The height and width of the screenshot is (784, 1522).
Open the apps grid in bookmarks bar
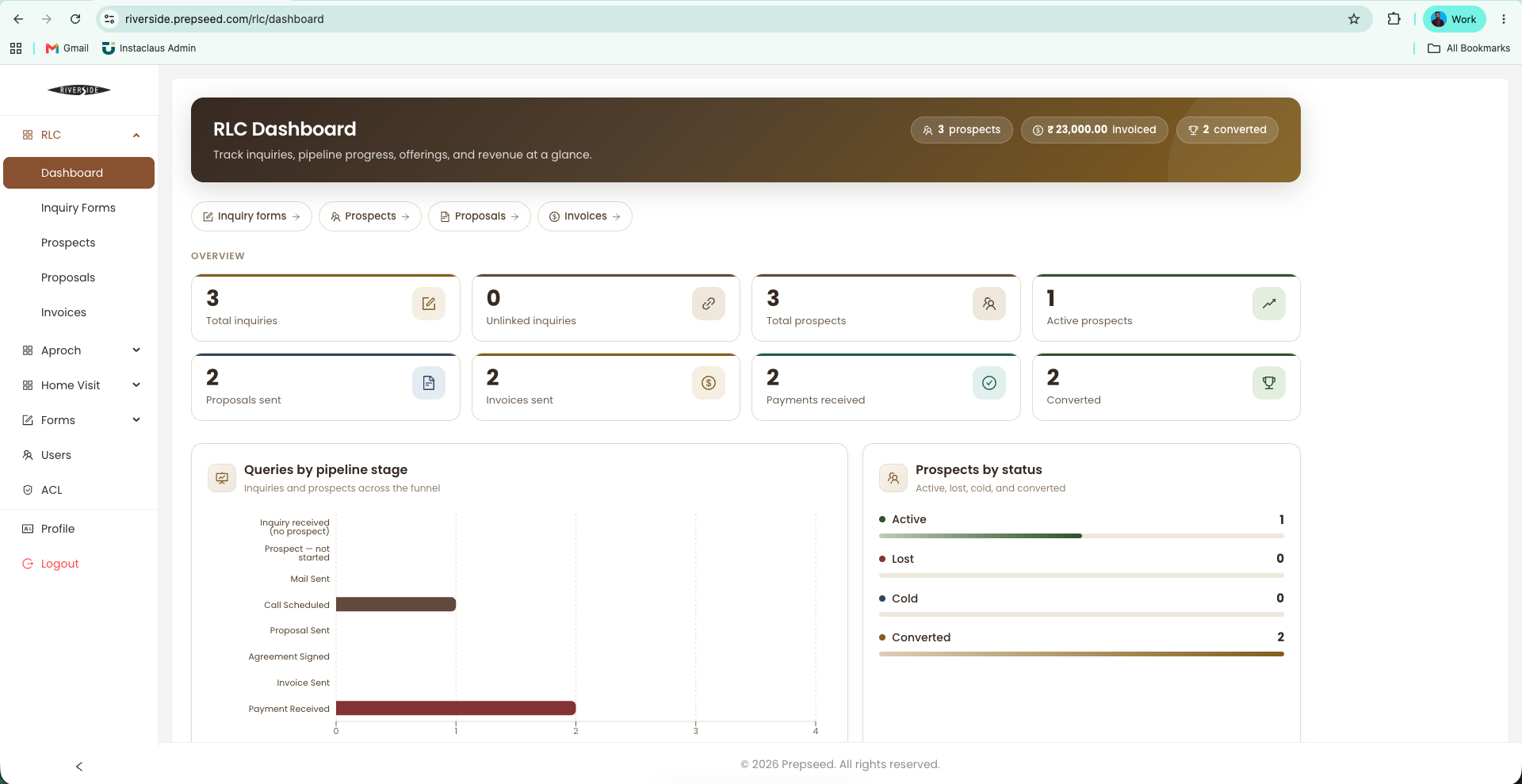[x=16, y=48]
